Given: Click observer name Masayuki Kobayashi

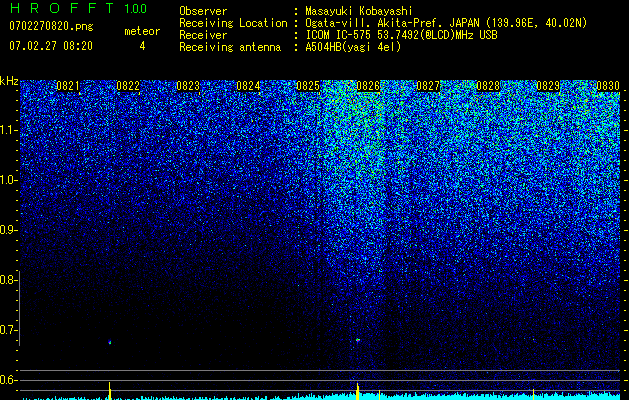Looking at the screenshot, I should (x=359, y=11).
